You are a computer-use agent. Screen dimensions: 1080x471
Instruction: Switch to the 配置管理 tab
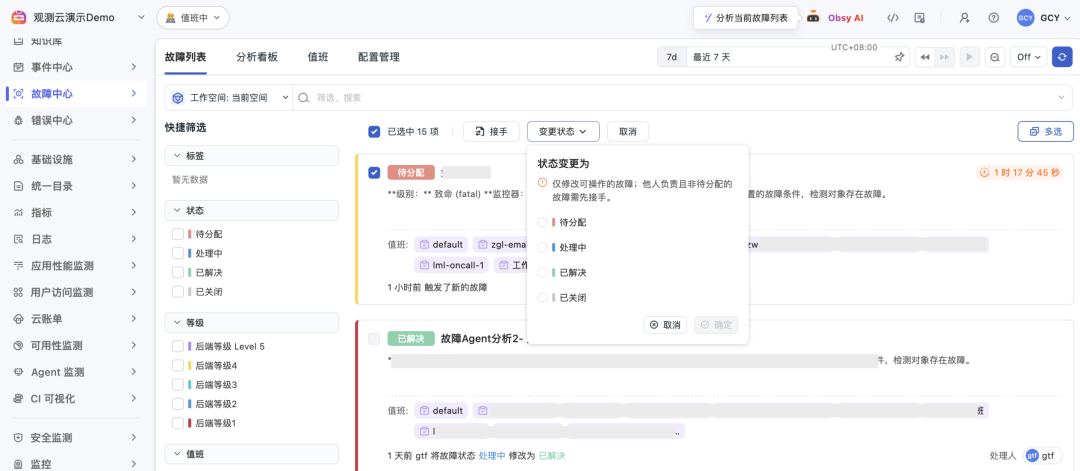379,57
